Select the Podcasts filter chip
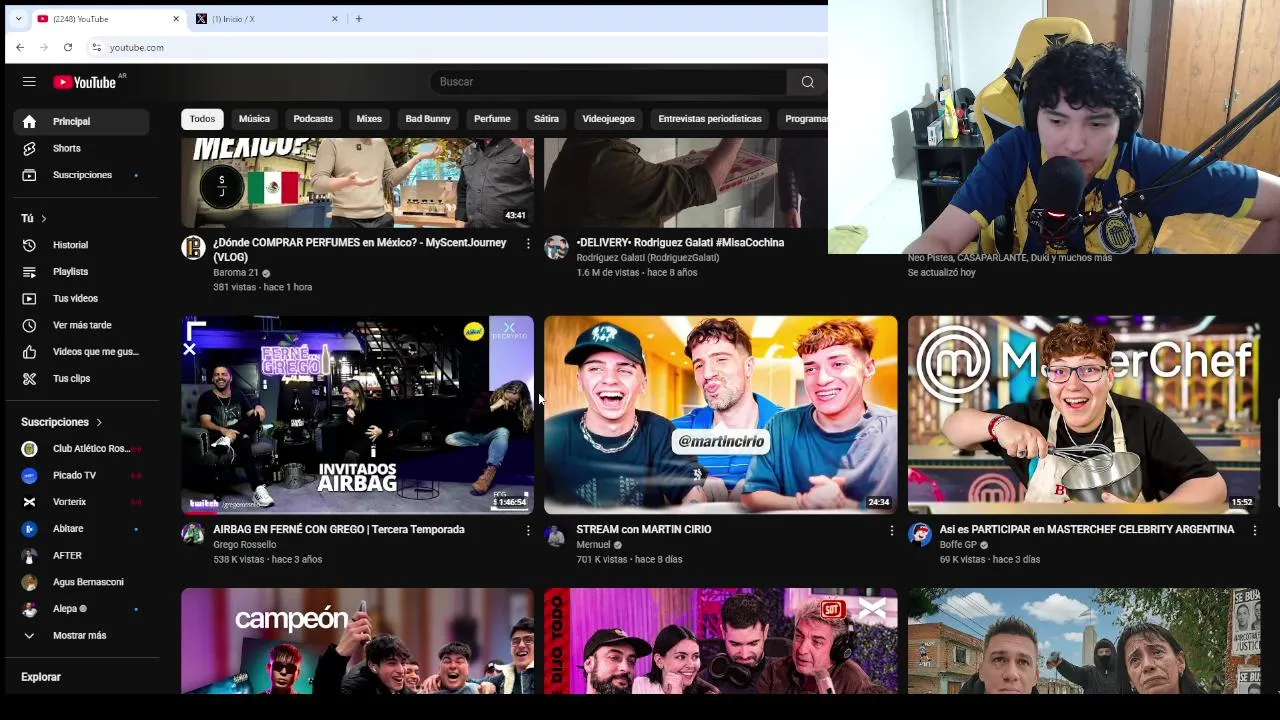 313,119
